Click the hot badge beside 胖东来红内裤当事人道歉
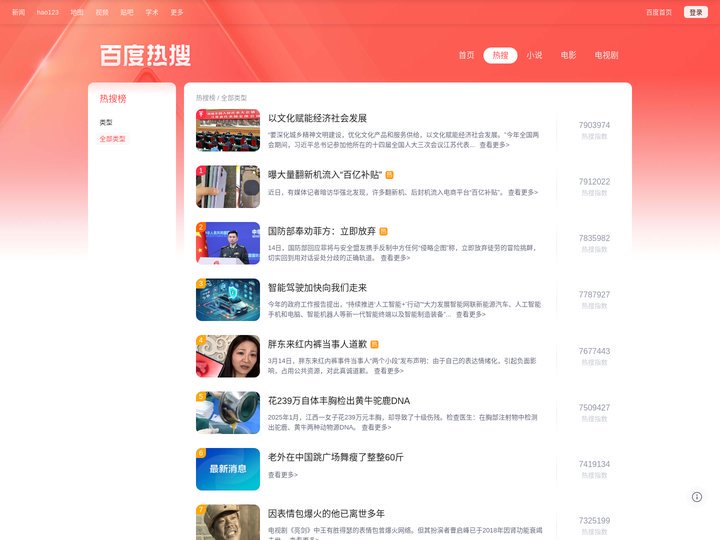The height and width of the screenshot is (540, 720). pos(374,344)
